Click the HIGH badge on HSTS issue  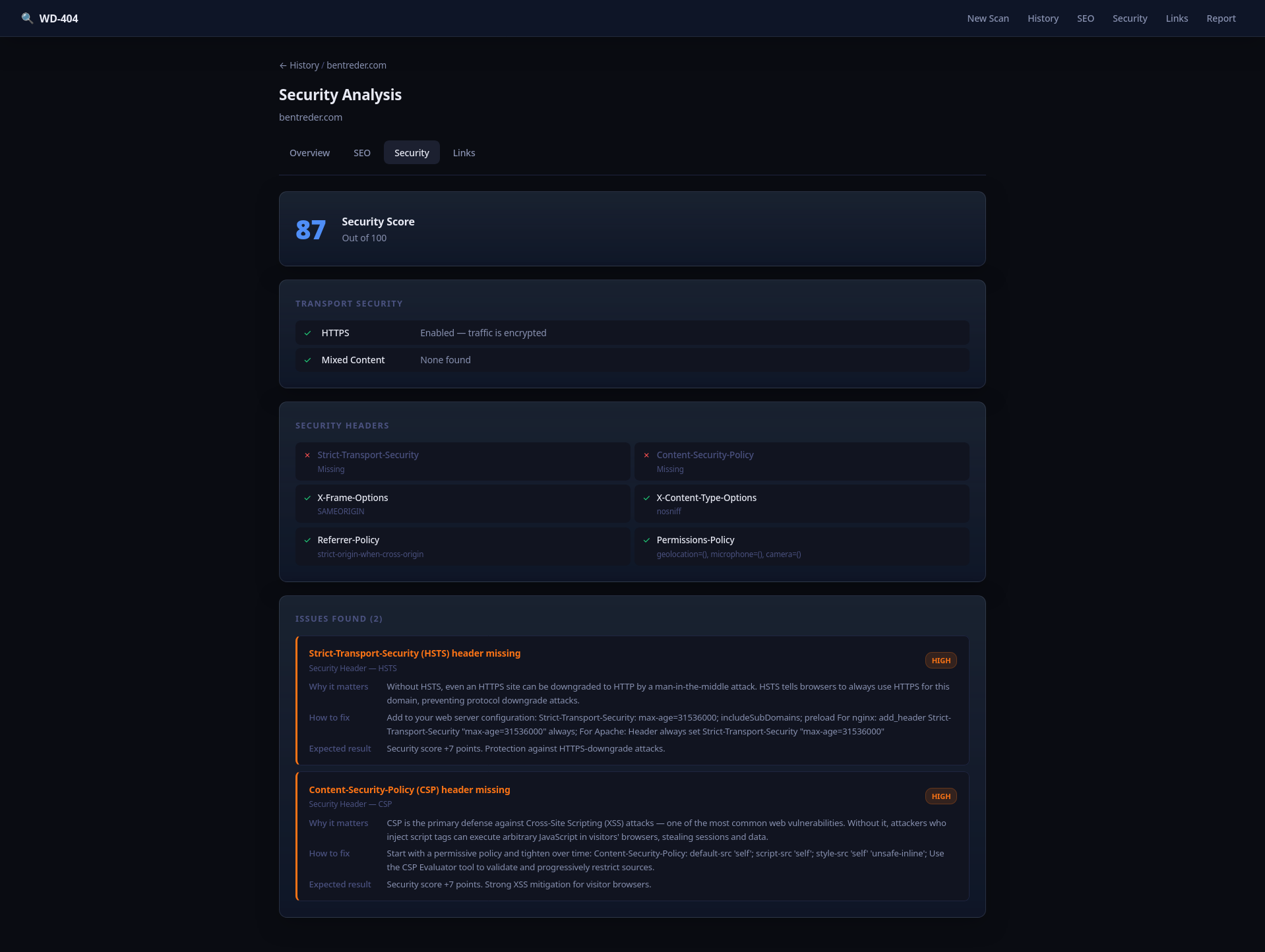(941, 661)
